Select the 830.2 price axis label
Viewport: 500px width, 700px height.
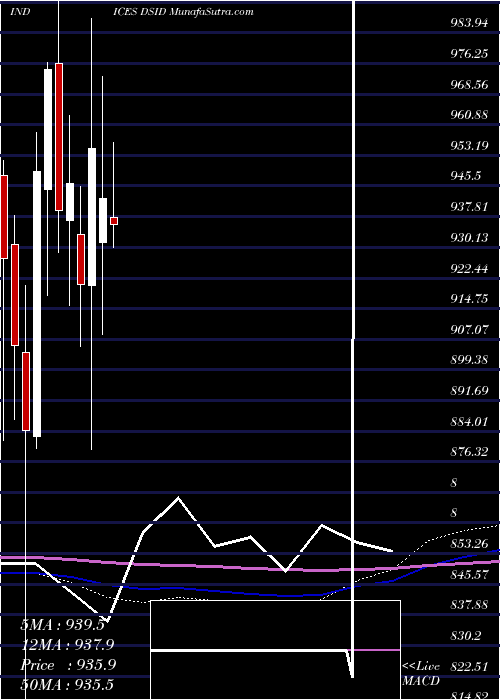[x=466, y=635]
